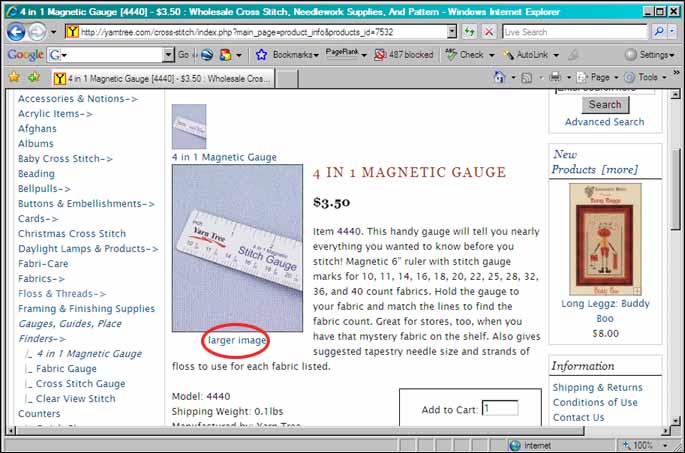The height and width of the screenshot is (453, 685).
Task: Click the browser Back arrow button
Action: (x=16, y=32)
